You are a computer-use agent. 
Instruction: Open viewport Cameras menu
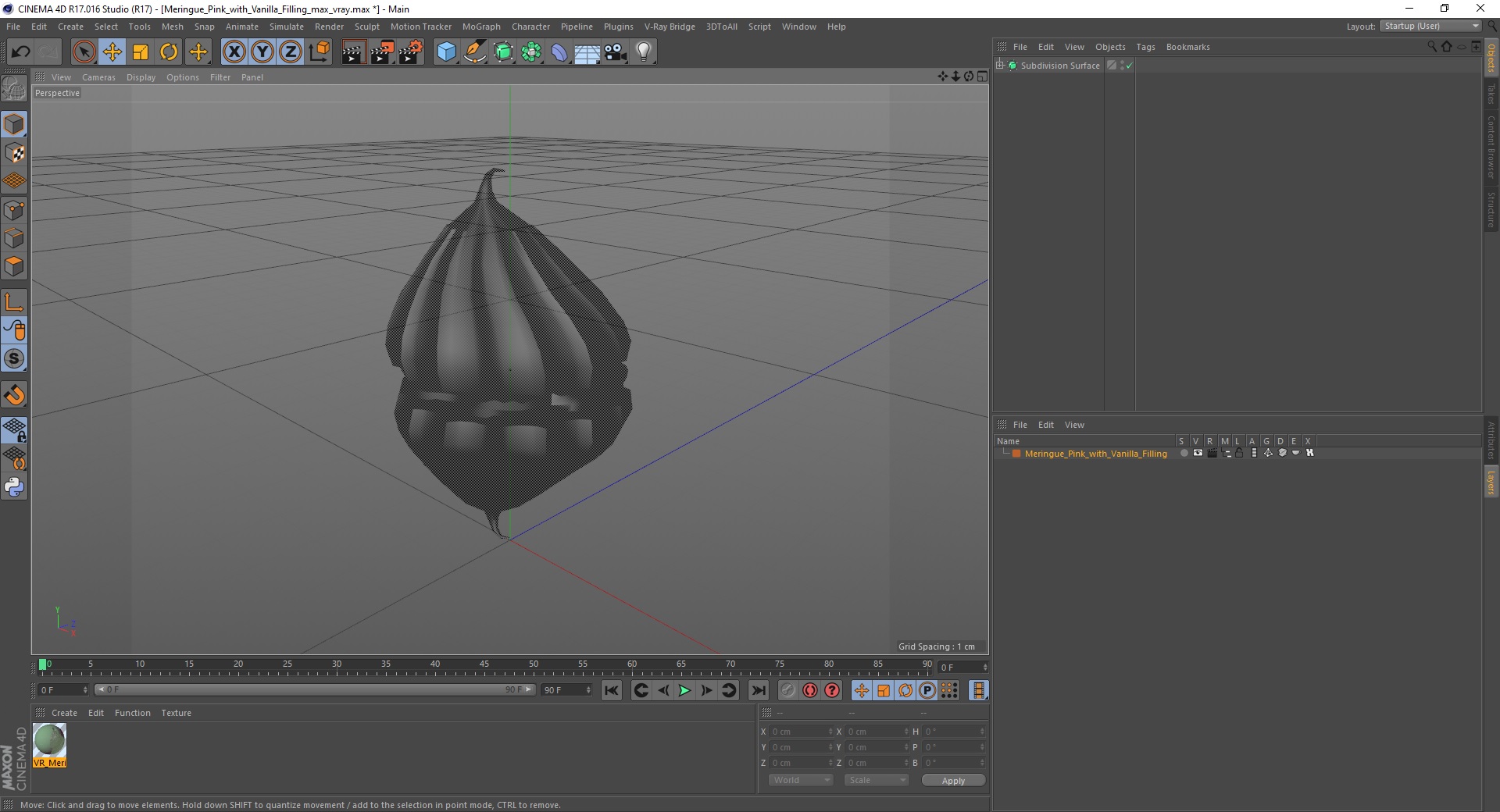click(98, 77)
